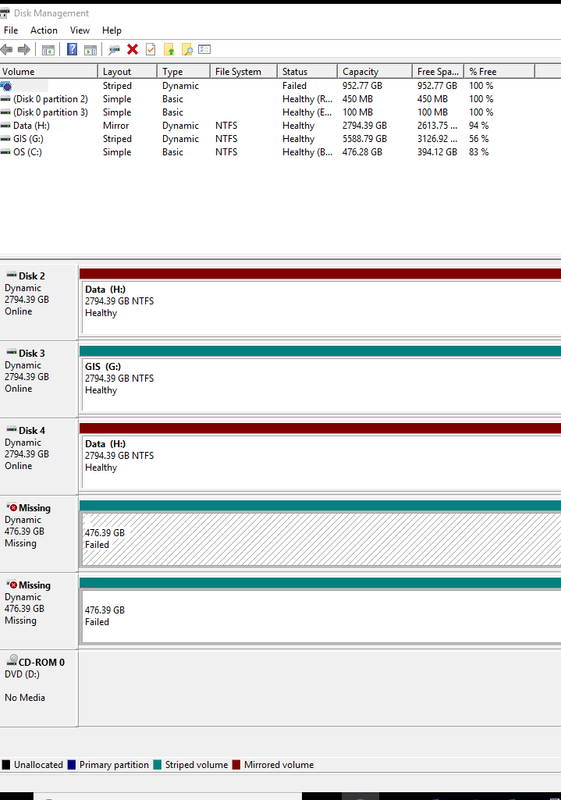The height and width of the screenshot is (800, 561).
Task: Click the Disk 3 drive icon
Action: [x=11, y=353]
